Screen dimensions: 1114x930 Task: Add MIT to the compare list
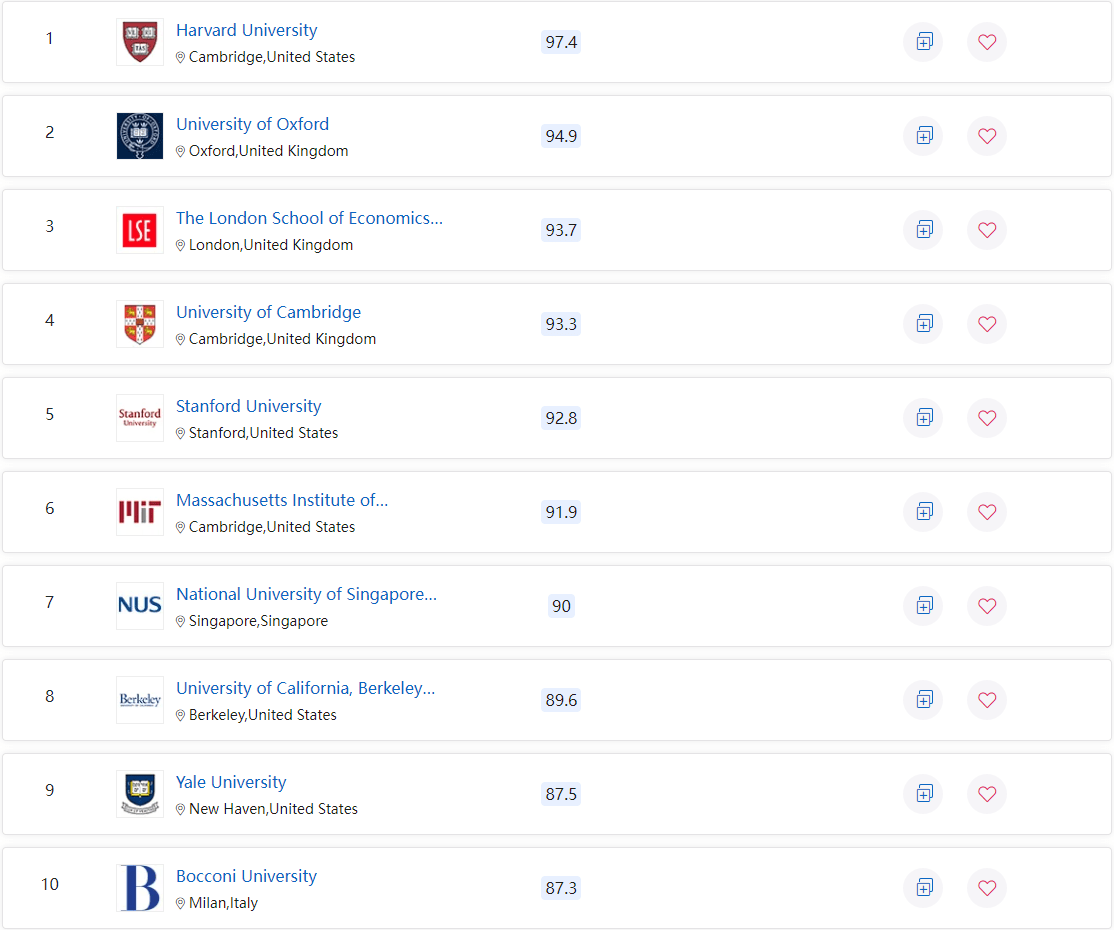[x=923, y=512]
